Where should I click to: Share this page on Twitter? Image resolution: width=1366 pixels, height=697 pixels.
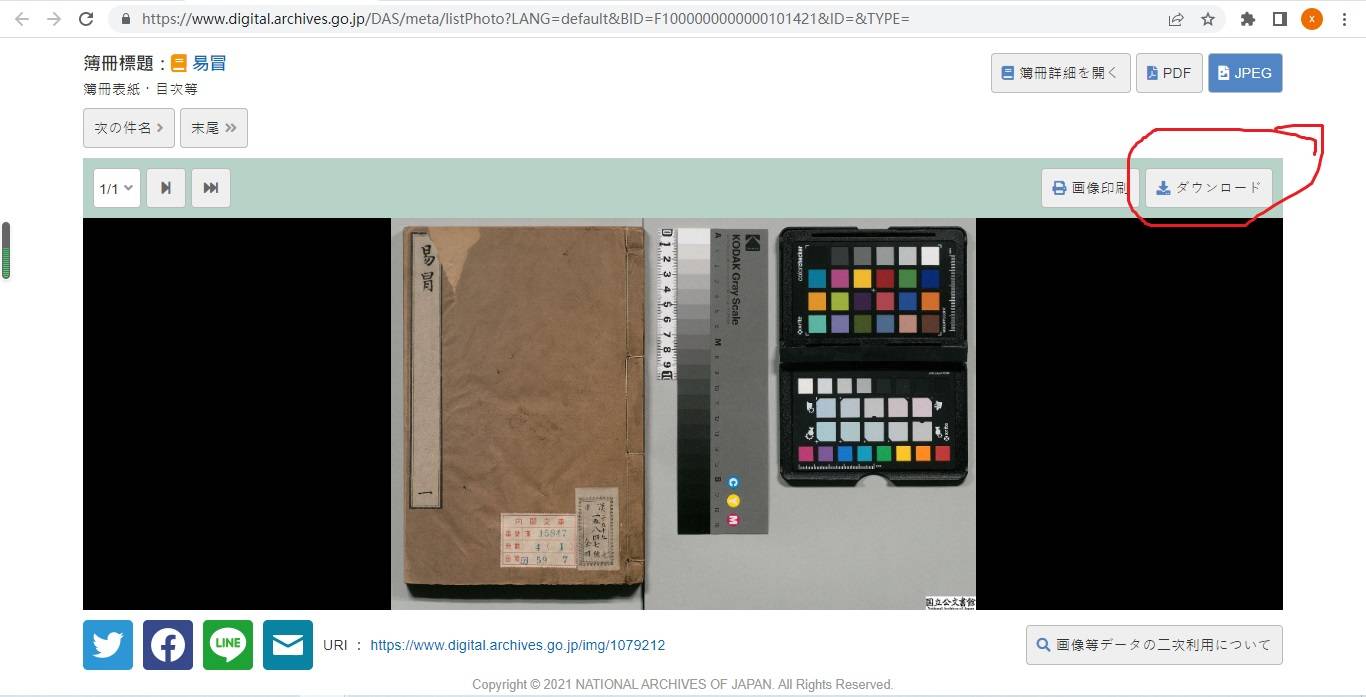point(108,645)
